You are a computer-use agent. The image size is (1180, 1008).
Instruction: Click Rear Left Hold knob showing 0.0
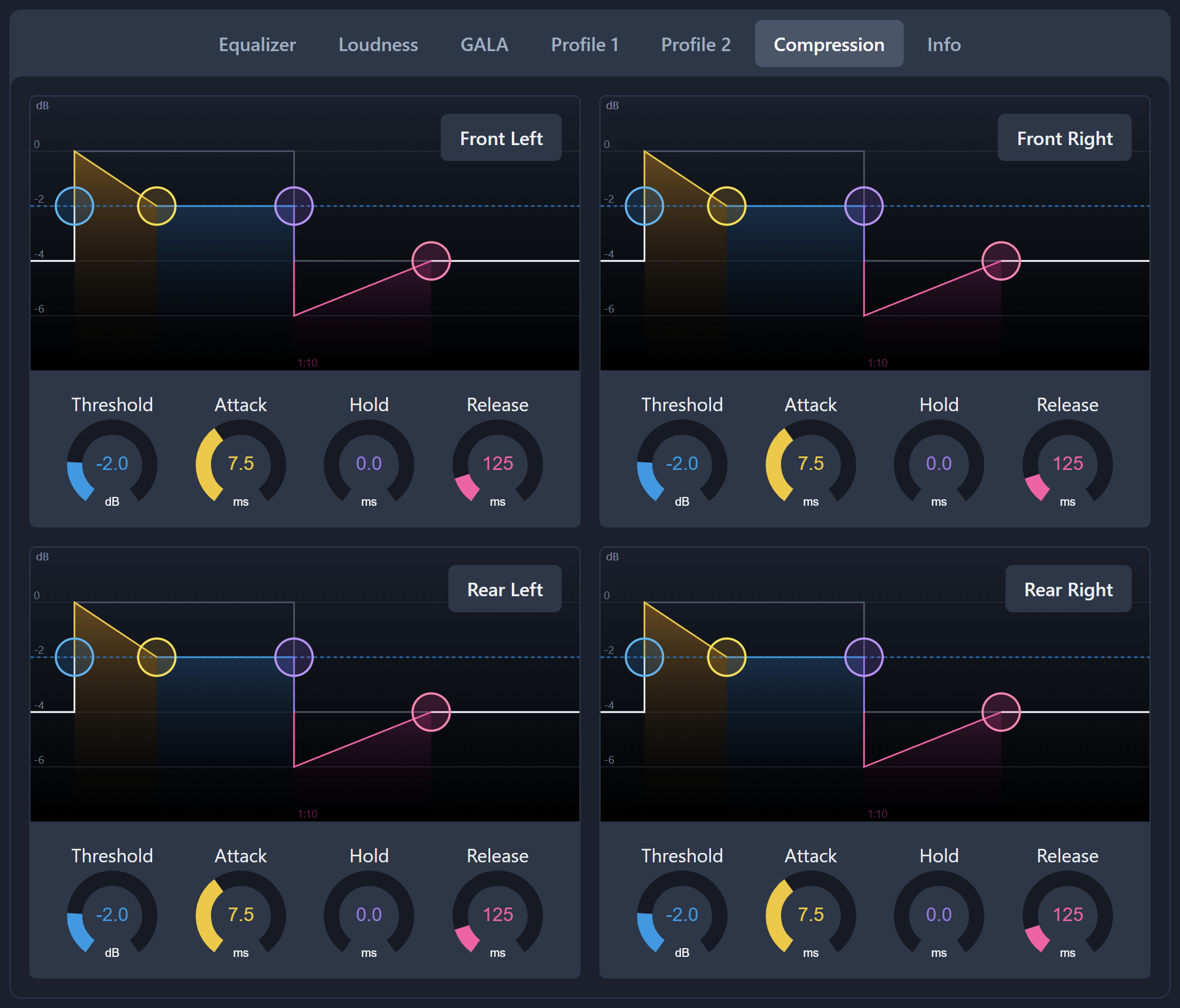pos(369,915)
